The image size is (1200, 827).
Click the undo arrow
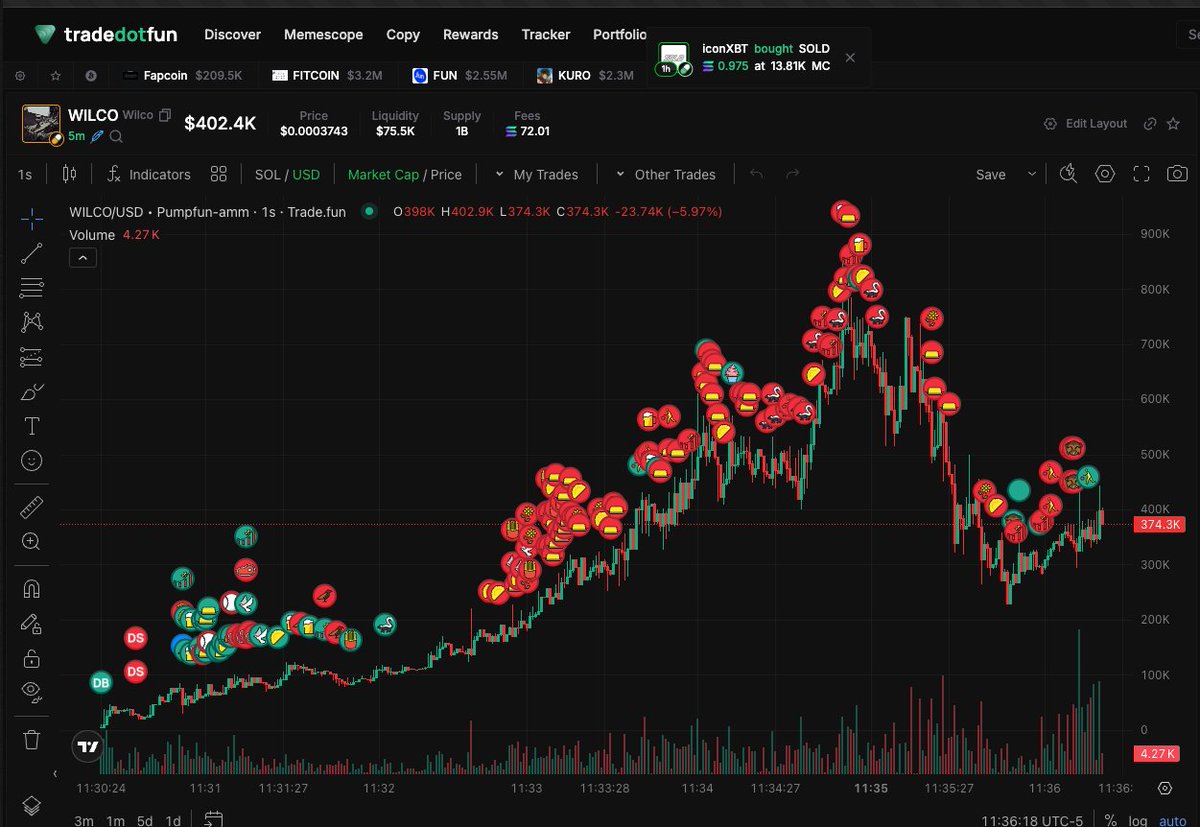pyautogui.click(x=756, y=174)
